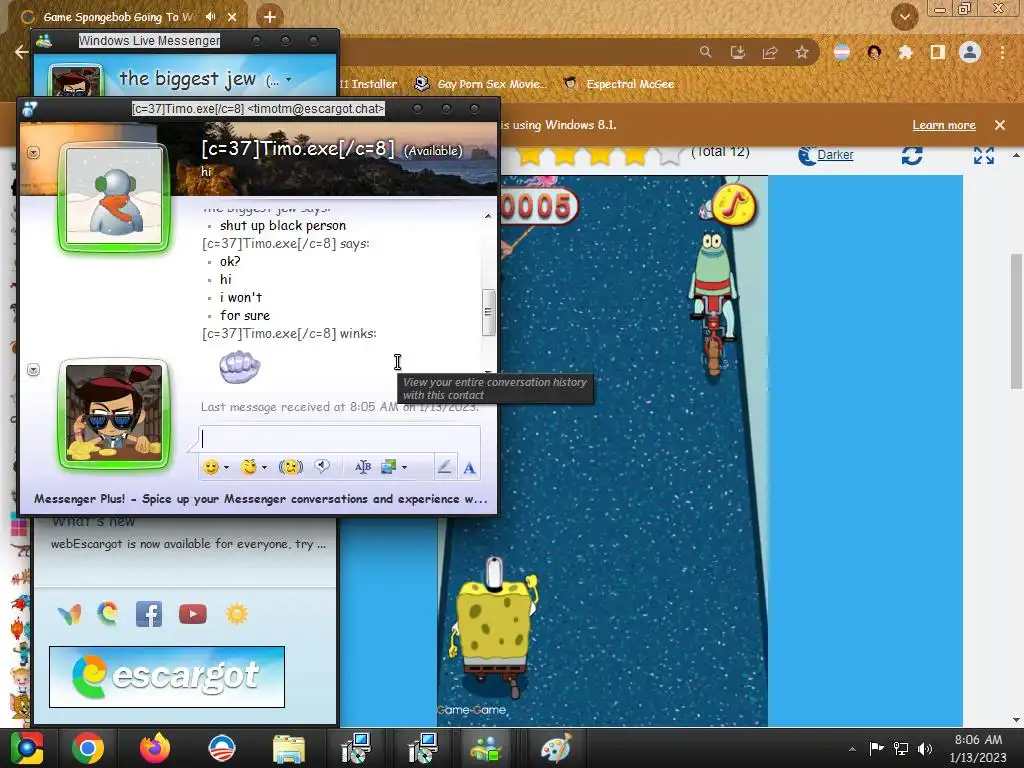Click the contact's snowman display picture

pyautogui.click(x=114, y=195)
